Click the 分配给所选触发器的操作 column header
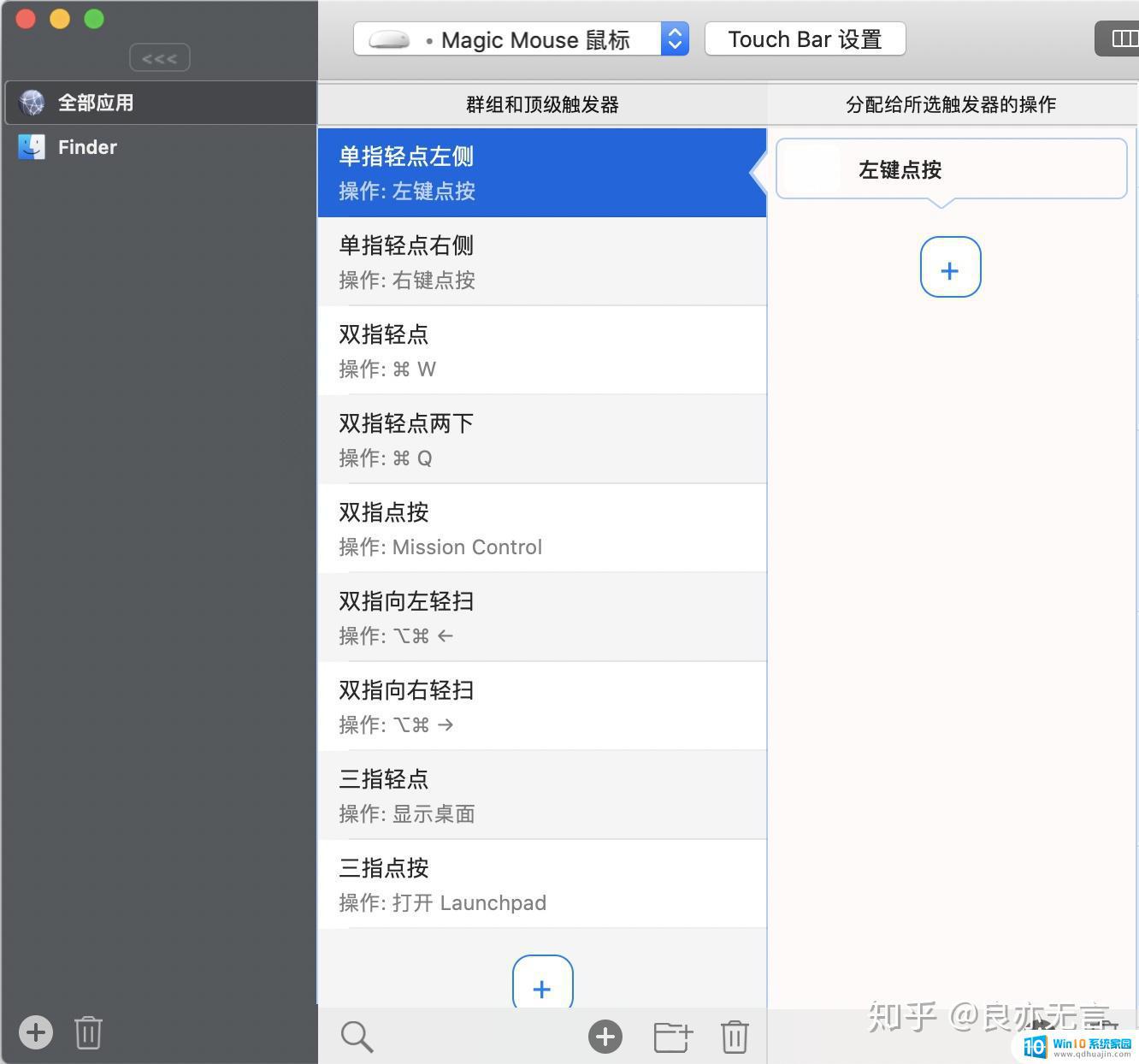1139x1064 pixels. (x=951, y=104)
